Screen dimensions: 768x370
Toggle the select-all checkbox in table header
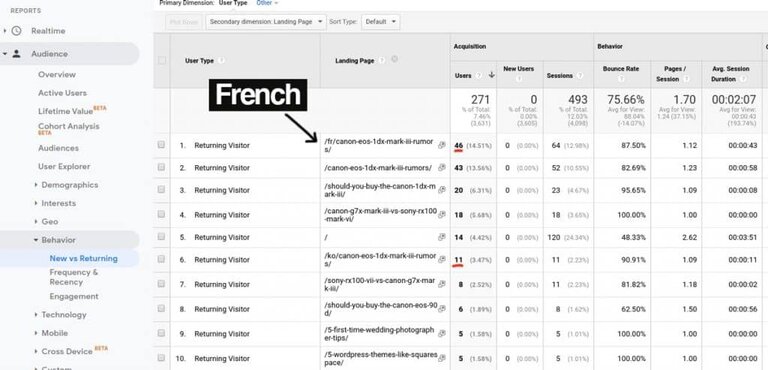click(x=162, y=60)
